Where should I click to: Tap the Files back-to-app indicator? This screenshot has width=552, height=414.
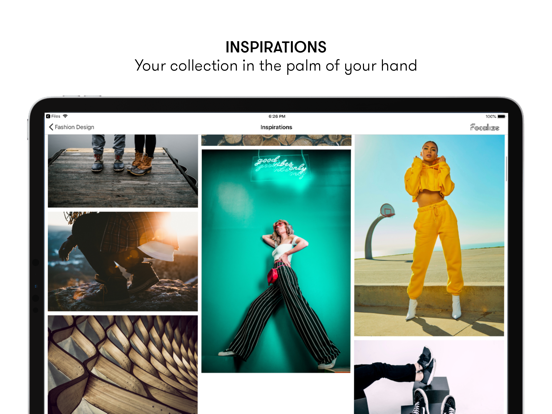coord(54,116)
